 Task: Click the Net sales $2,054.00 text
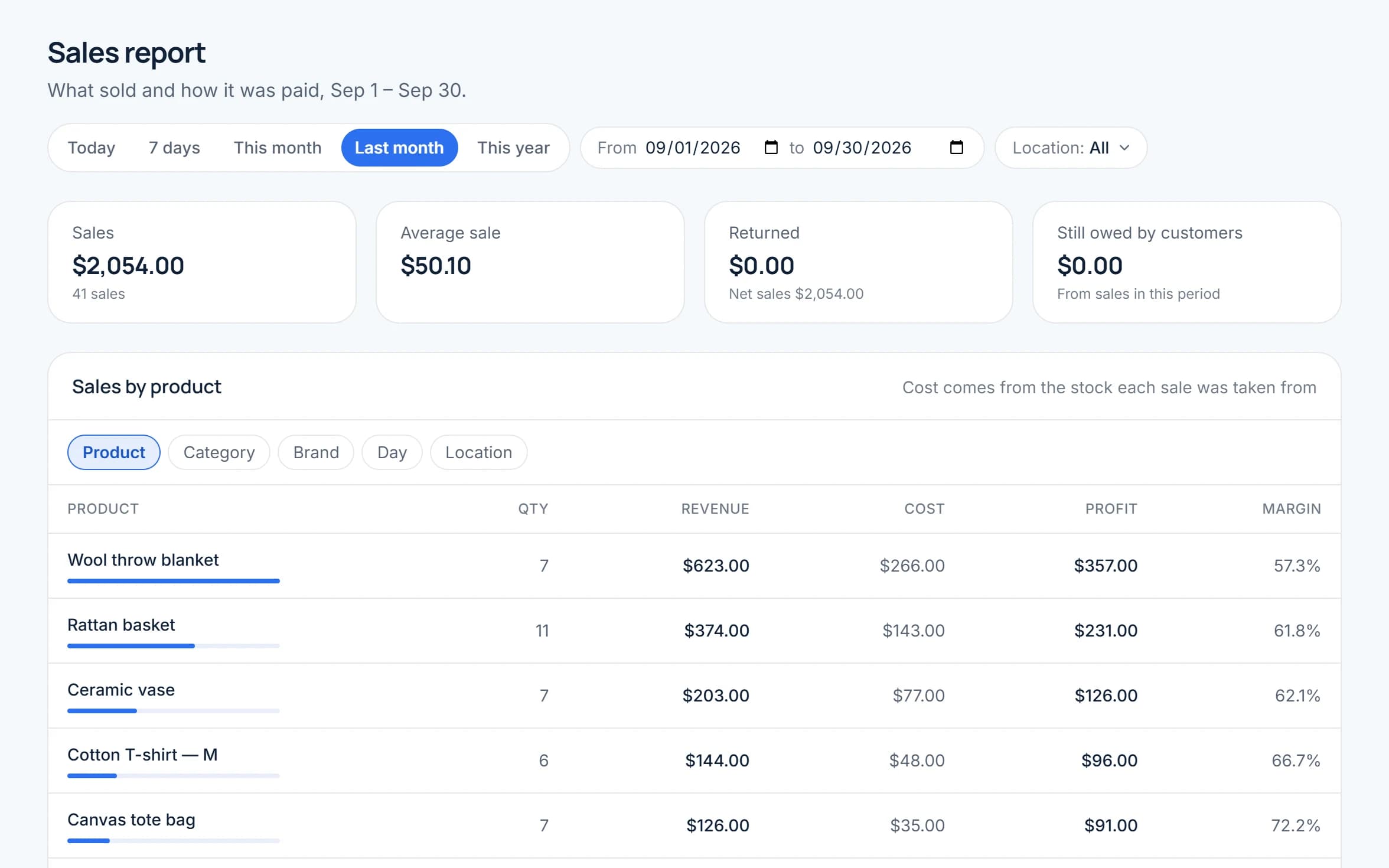(796, 293)
